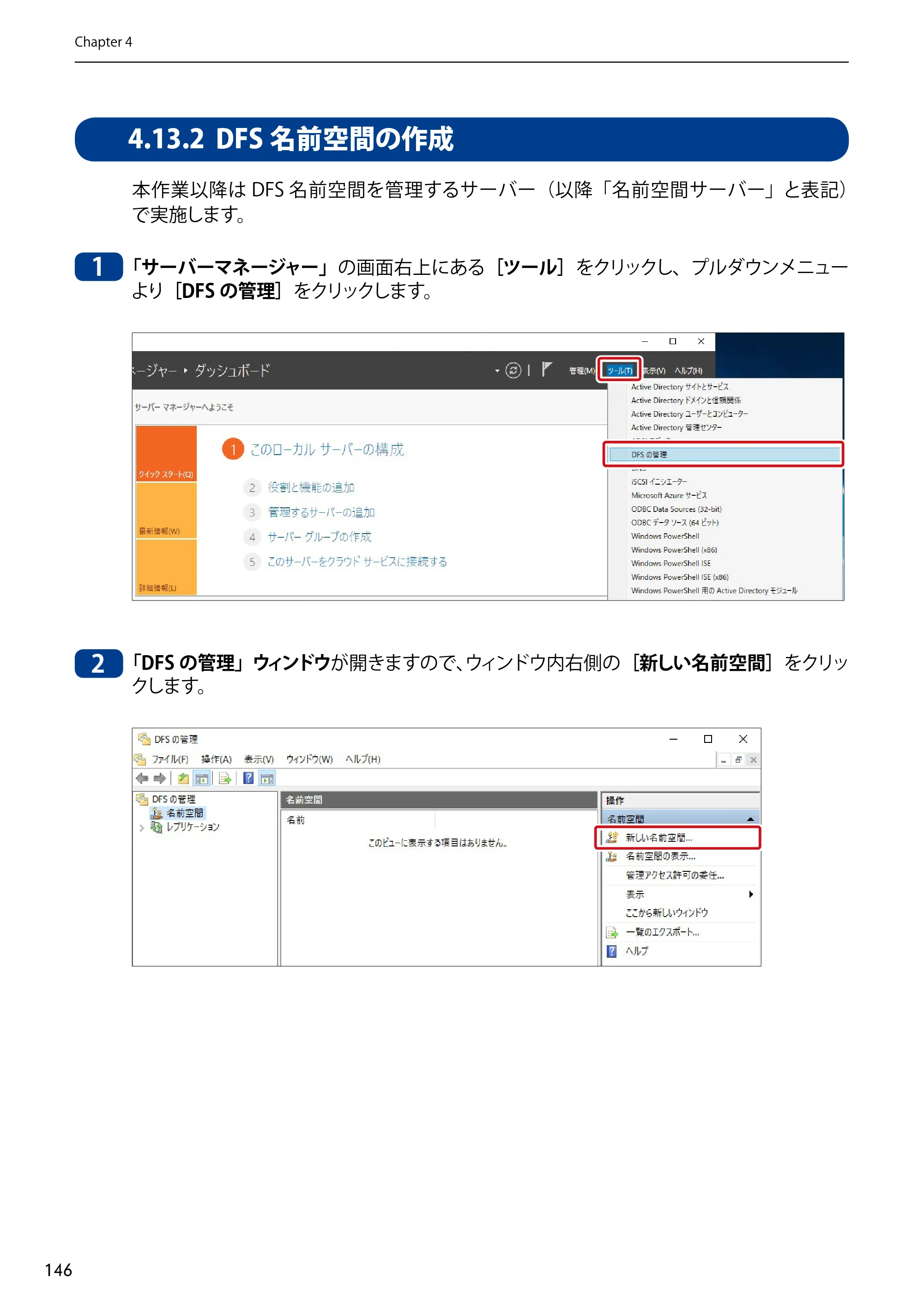Select Windows PowerShell ISE (x86) entry
The width and height of the screenshot is (924, 1307).
click(679, 577)
